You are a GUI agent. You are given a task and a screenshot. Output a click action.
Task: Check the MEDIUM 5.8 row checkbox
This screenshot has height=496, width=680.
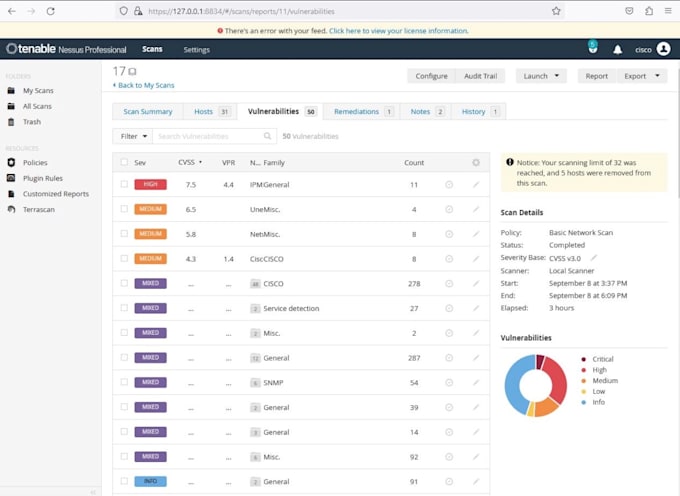[x=124, y=234]
